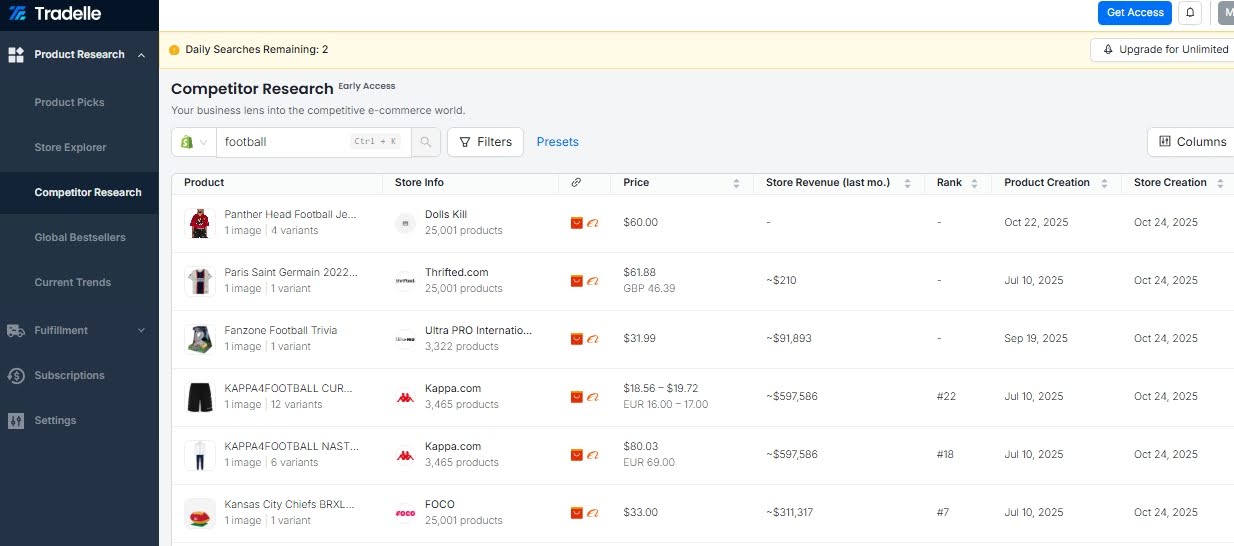The width and height of the screenshot is (1234, 546).
Task: Click the Tradelle logo
Action: [x=55, y=14]
